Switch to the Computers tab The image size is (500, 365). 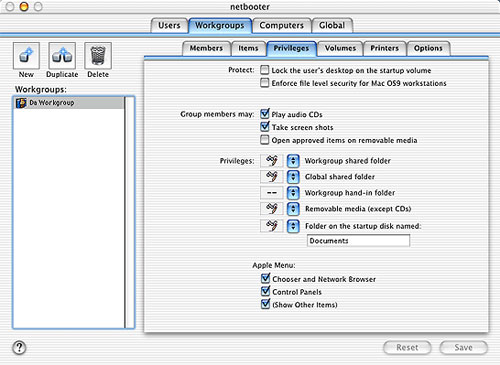282,25
